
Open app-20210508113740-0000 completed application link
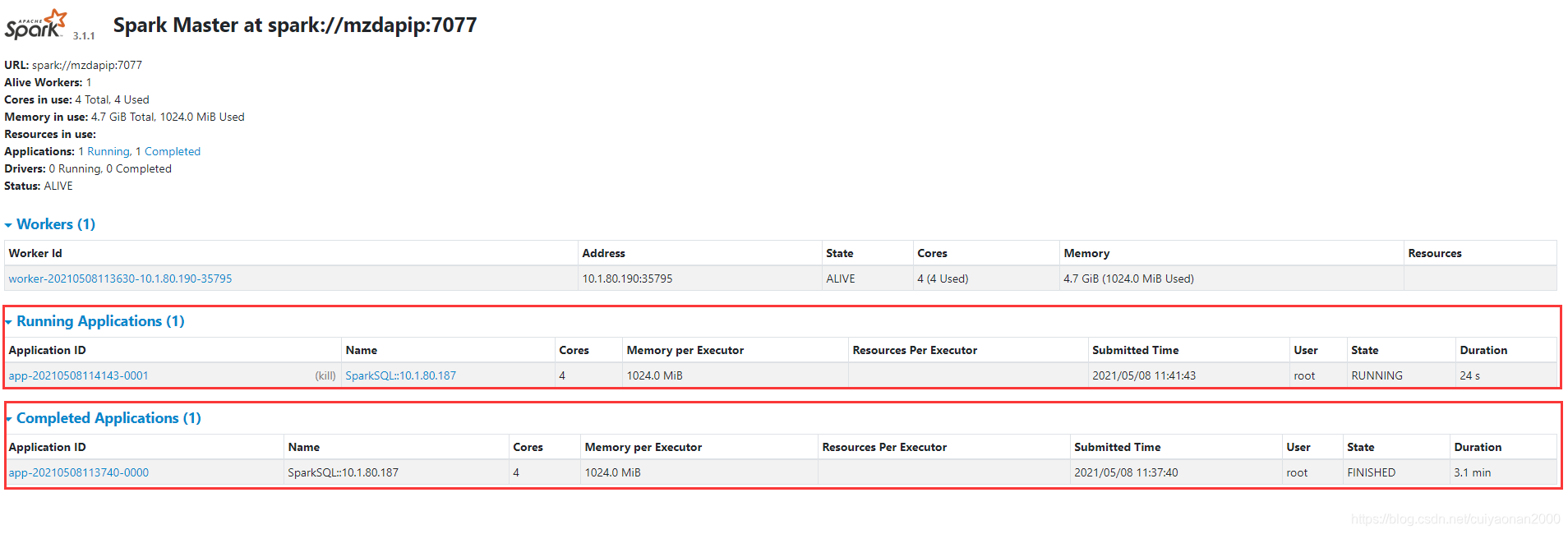pos(78,472)
